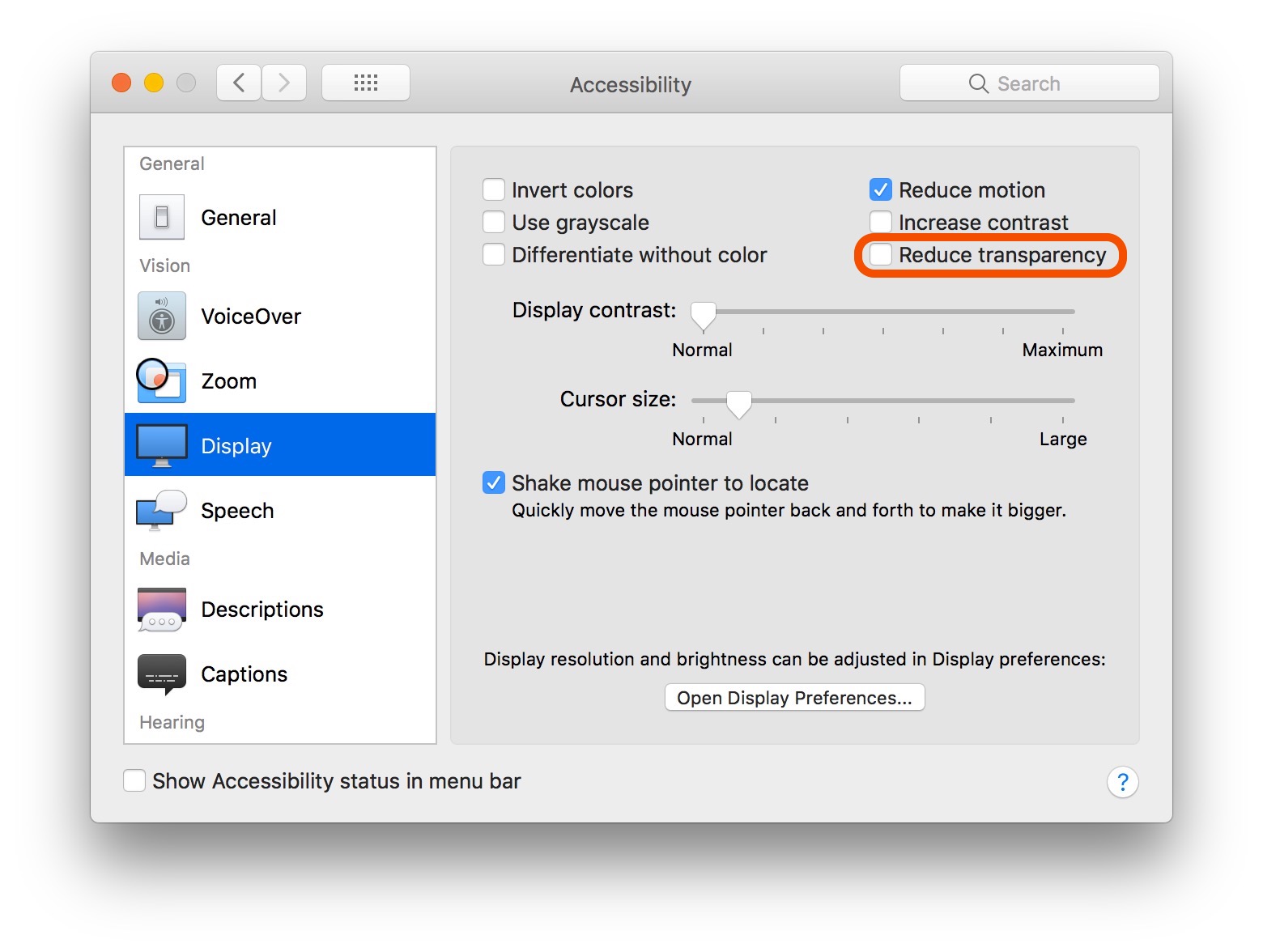Click the Descriptions icon in sidebar
Image resolution: width=1263 pixels, height=952 pixels.
point(162,609)
